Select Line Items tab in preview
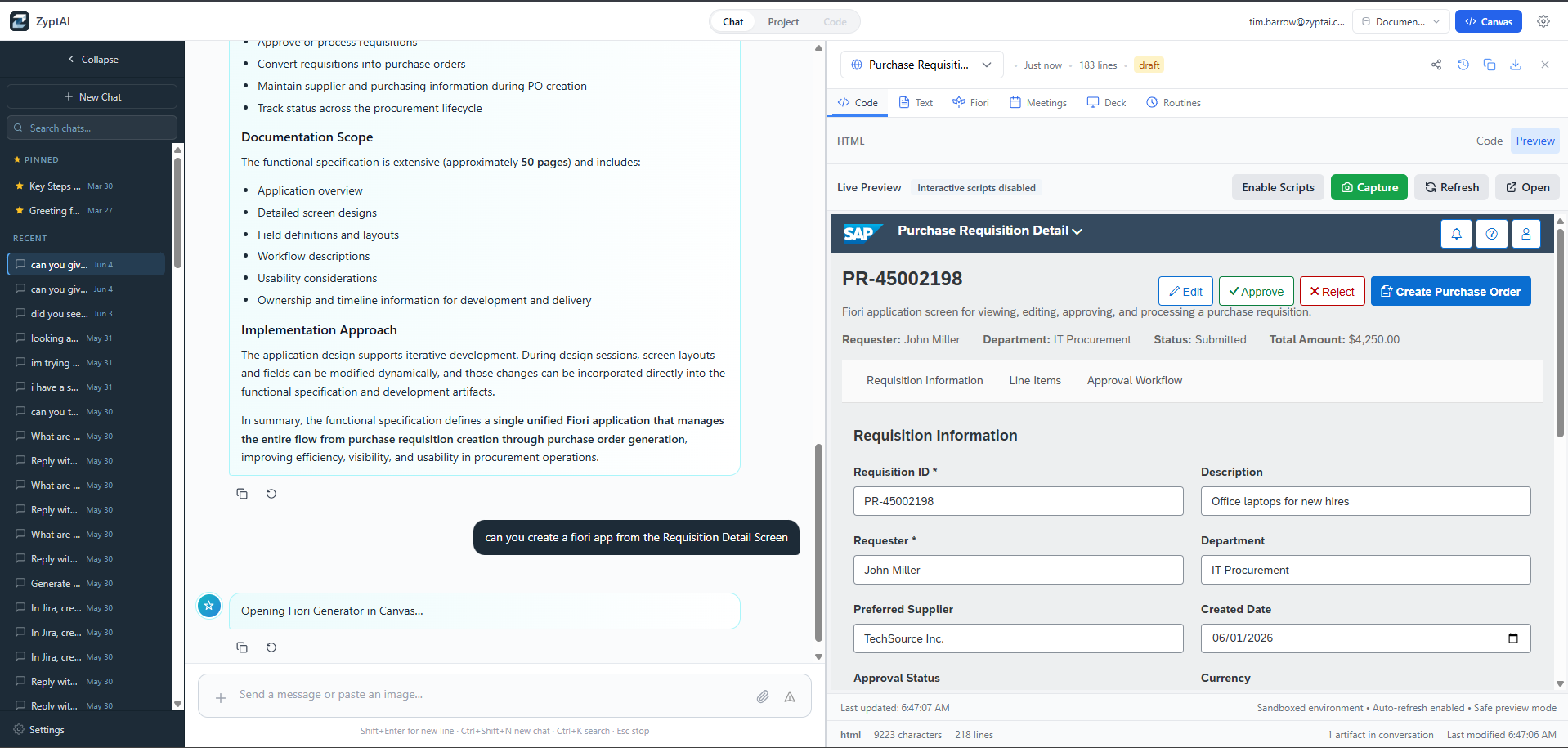This screenshot has height=748, width=1568. (x=1035, y=380)
